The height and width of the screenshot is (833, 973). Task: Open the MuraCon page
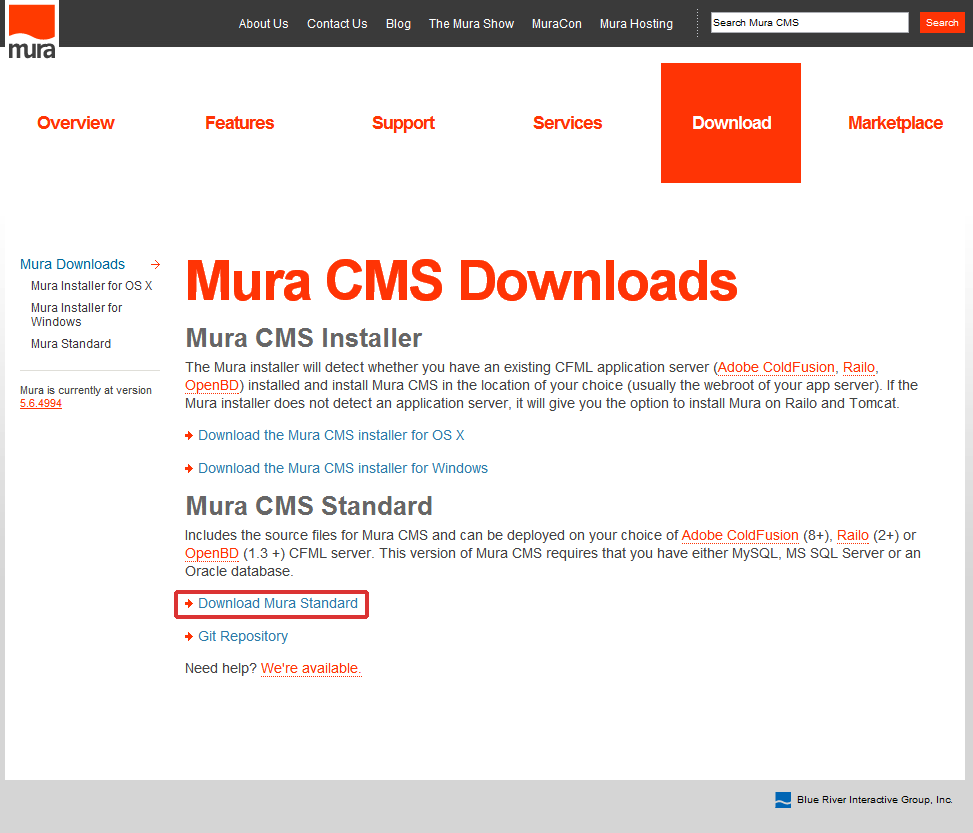556,24
